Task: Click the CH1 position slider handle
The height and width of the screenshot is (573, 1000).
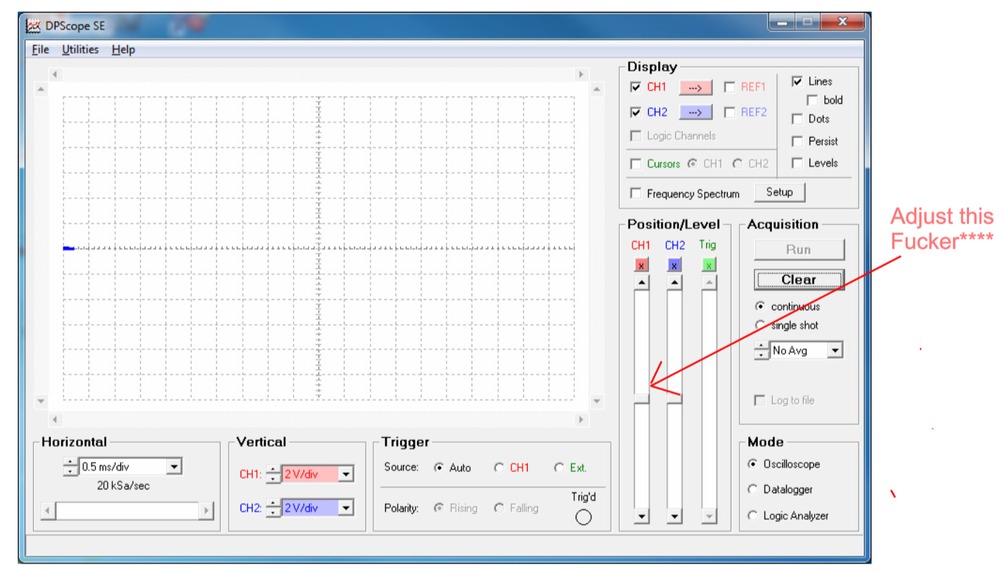Action: (641, 400)
